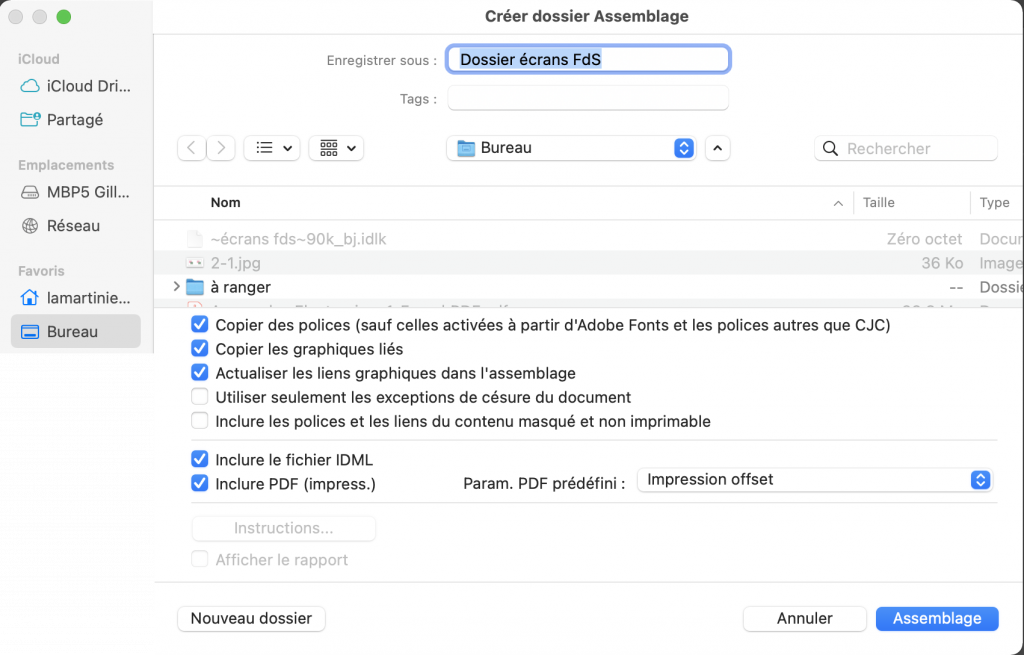Screen dimensions: 1024x655
Task: Click the magnifier icon in search
Action: point(830,149)
